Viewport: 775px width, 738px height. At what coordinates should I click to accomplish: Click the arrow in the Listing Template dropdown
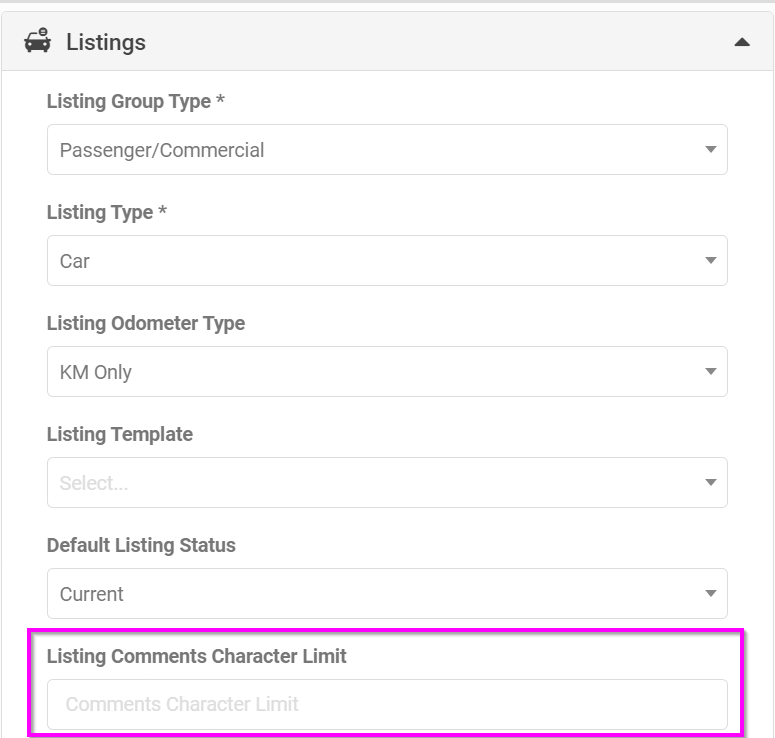[x=711, y=482]
